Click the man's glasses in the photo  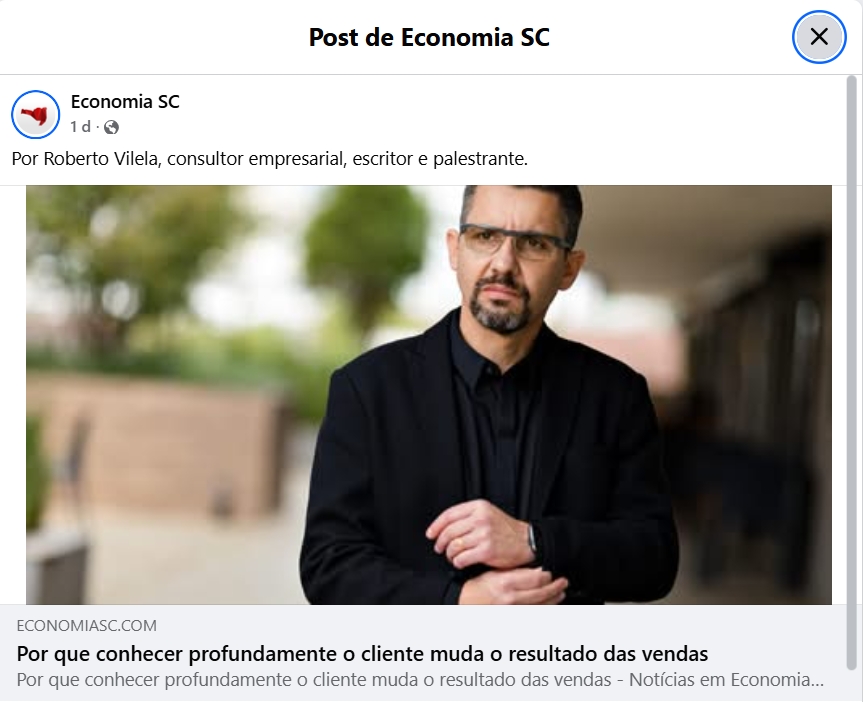coord(514,241)
